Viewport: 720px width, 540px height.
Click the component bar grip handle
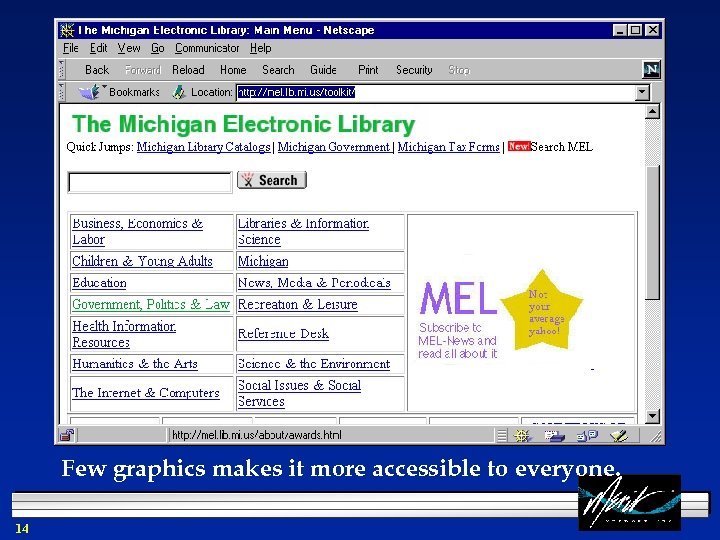click(x=502, y=435)
